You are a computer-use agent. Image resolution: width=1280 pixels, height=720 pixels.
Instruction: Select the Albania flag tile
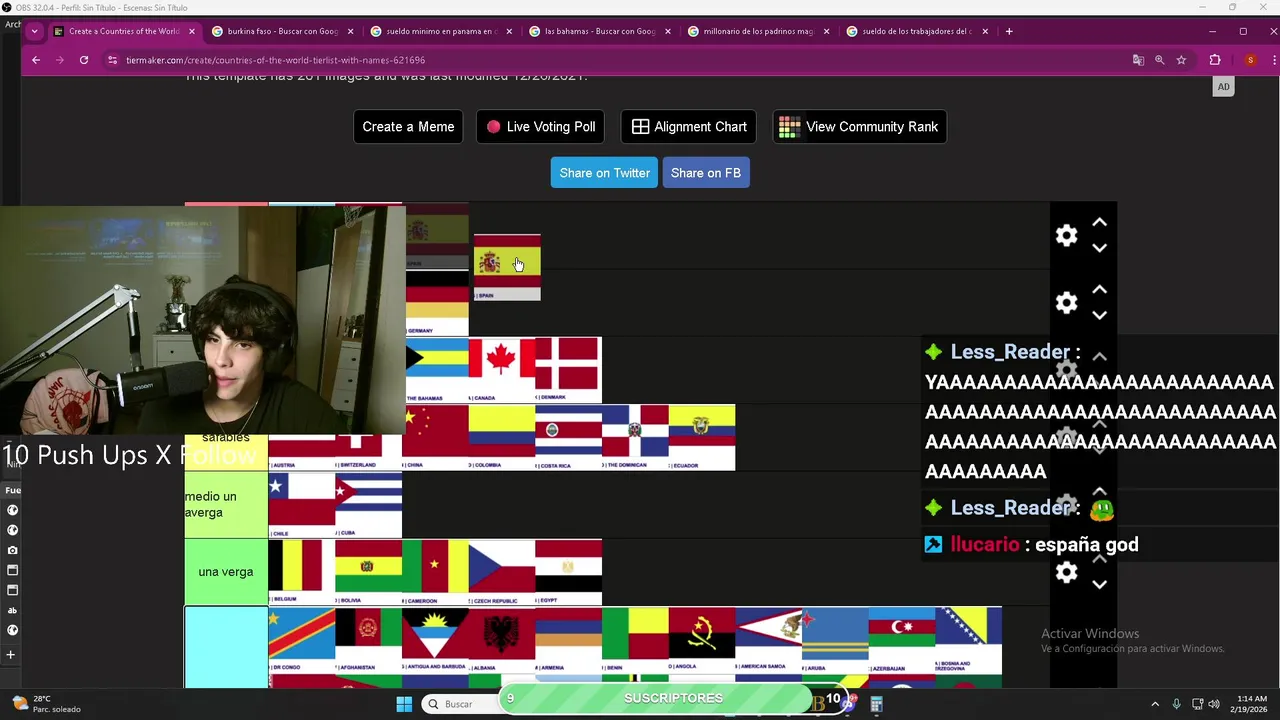[502, 640]
